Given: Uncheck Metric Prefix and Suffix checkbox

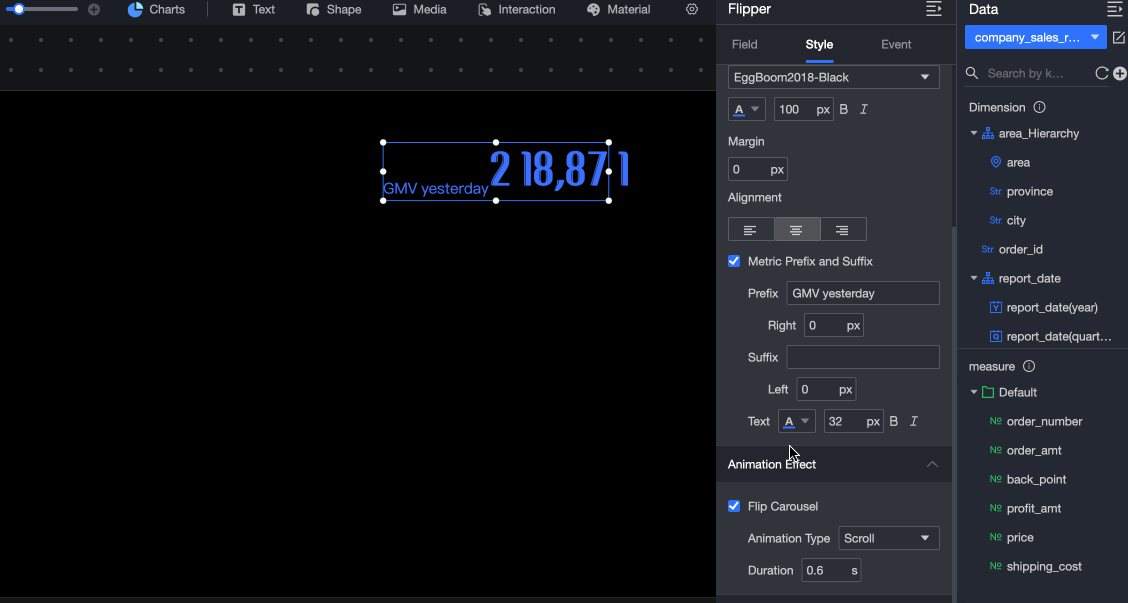Looking at the screenshot, I should pos(734,261).
